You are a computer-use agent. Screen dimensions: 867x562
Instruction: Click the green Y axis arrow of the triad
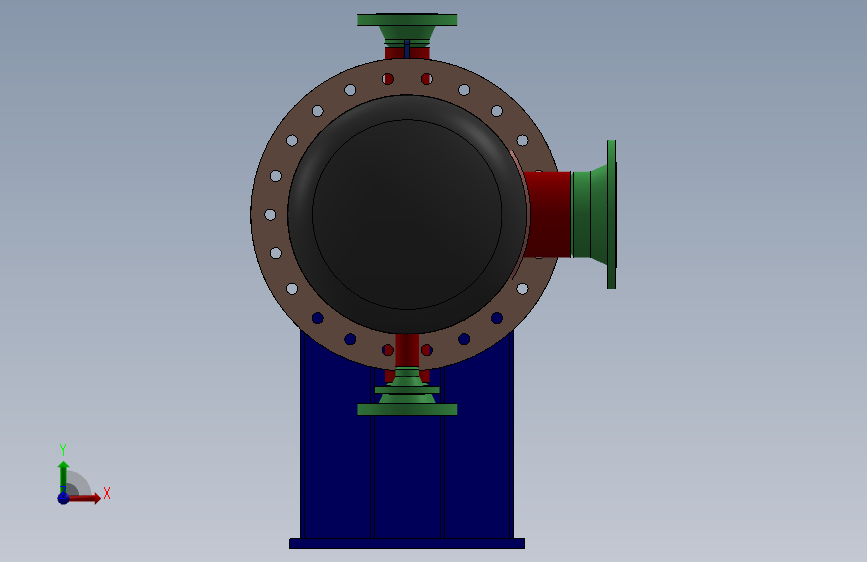(63, 476)
